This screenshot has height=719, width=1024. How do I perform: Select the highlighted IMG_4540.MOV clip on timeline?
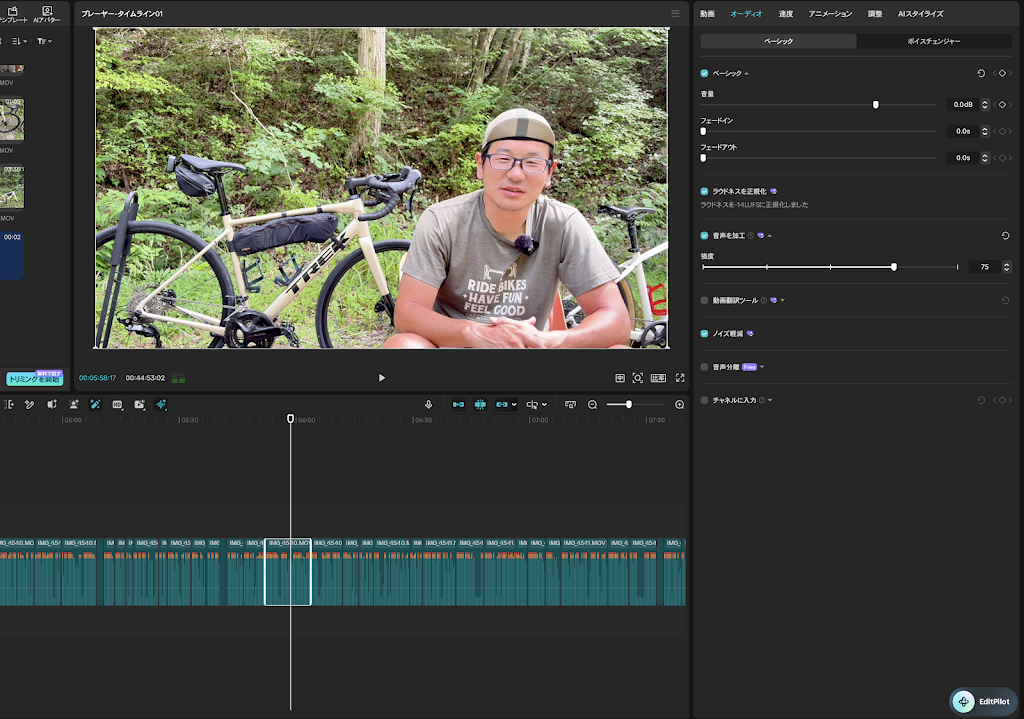[287, 572]
